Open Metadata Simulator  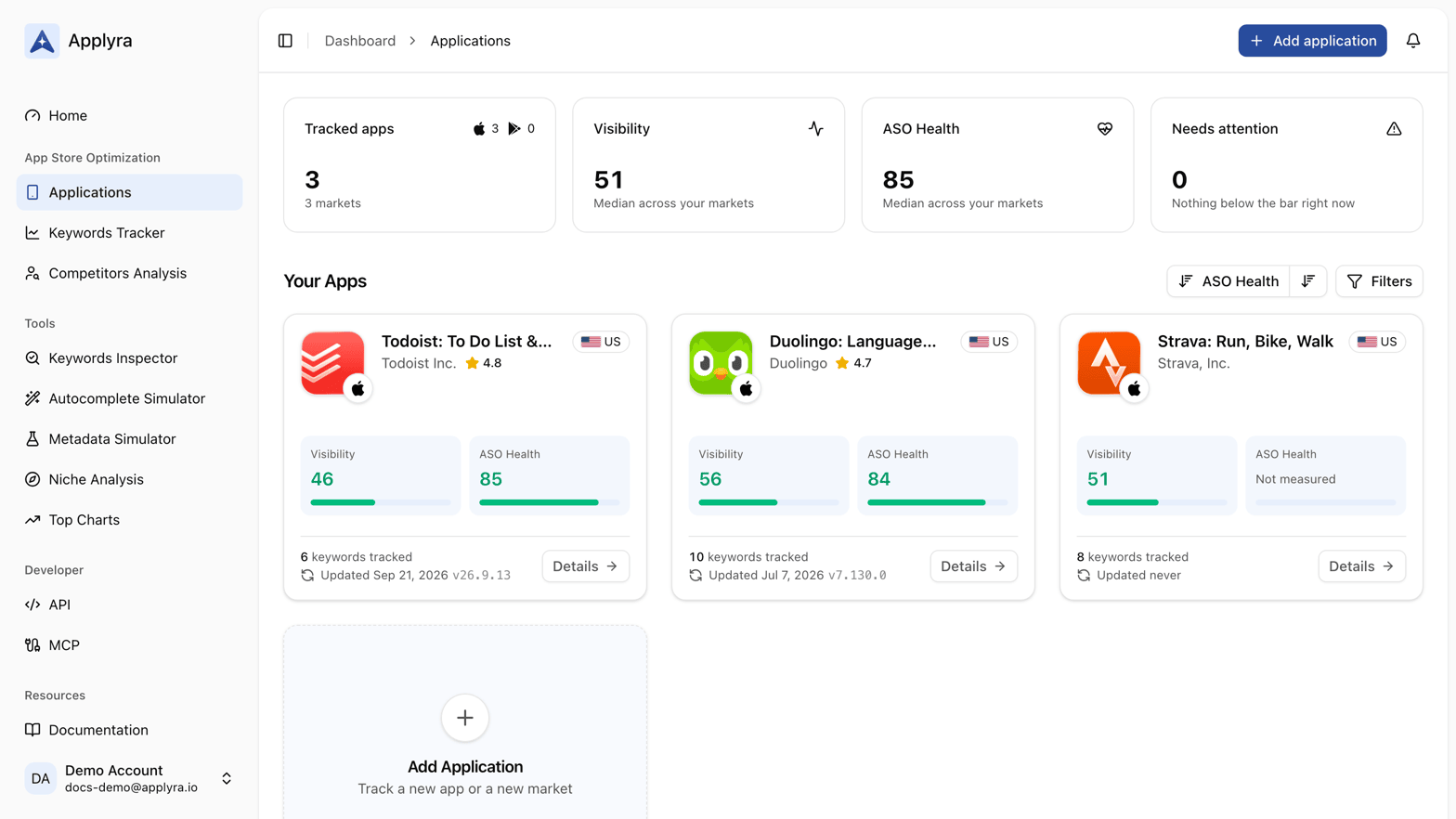coord(129,439)
